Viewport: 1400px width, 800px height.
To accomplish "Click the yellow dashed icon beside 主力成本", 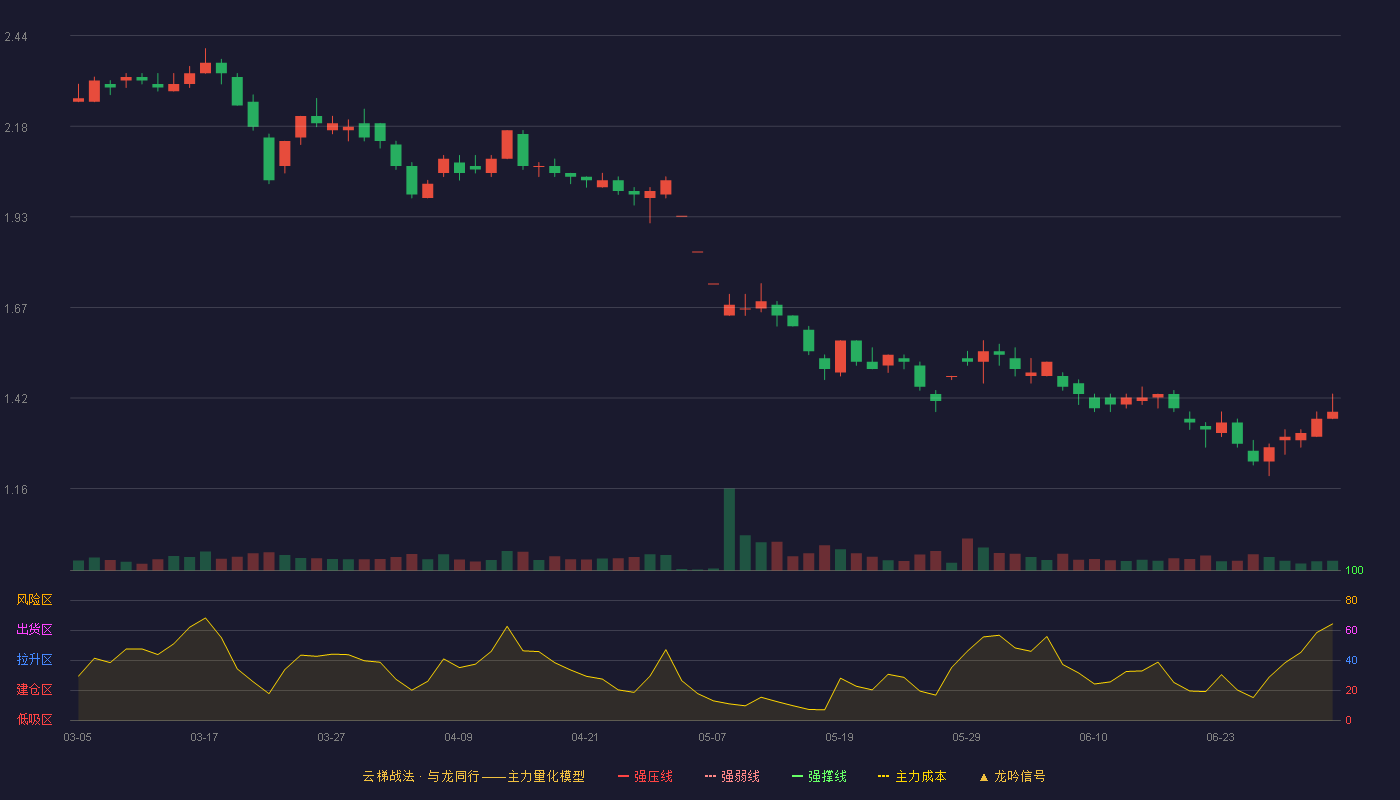I will click(x=883, y=776).
